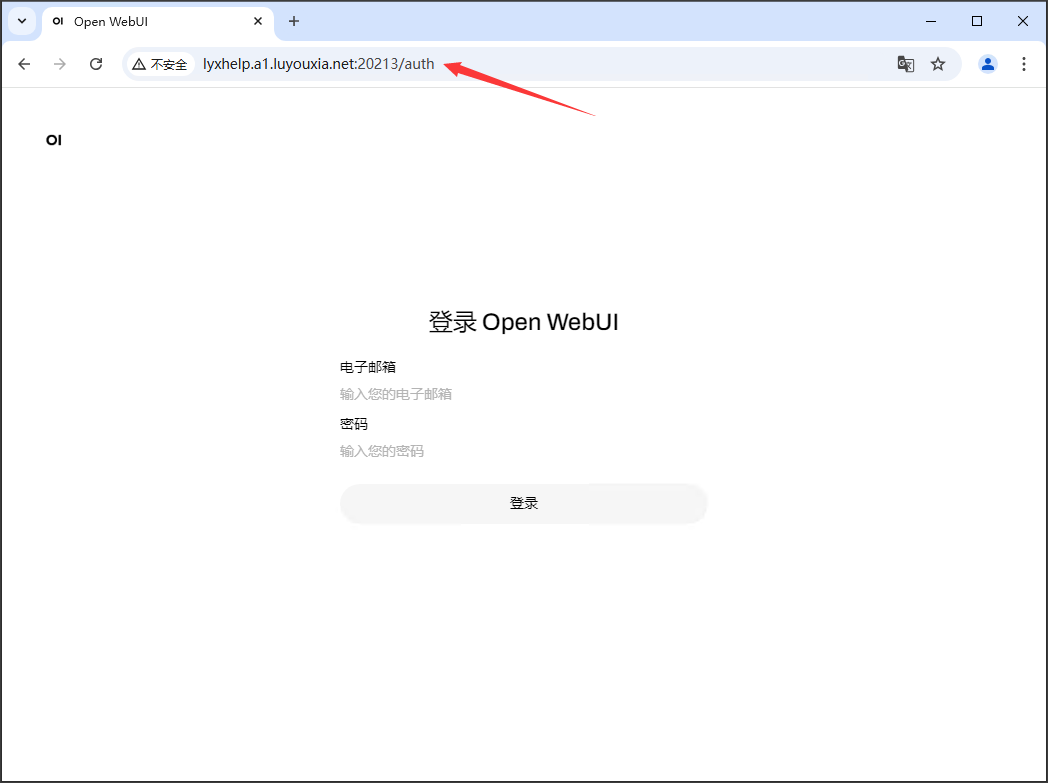The width and height of the screenshot is (1048, 783).
Task: Bookmark this page with the star
Action: pyautogui.click(x=938, y=64)
